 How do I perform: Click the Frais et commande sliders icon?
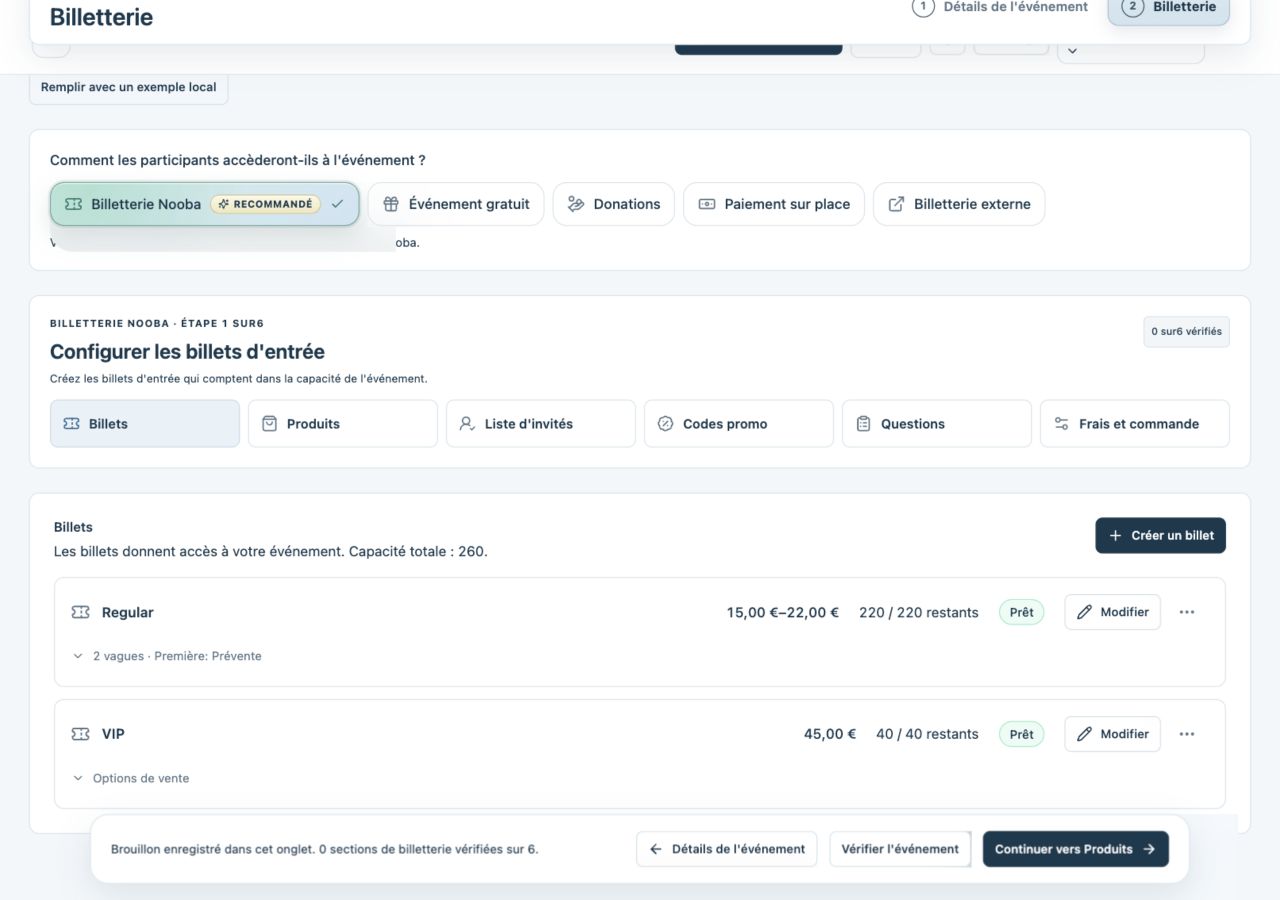pyautogui.click(x=1061, y=424)
